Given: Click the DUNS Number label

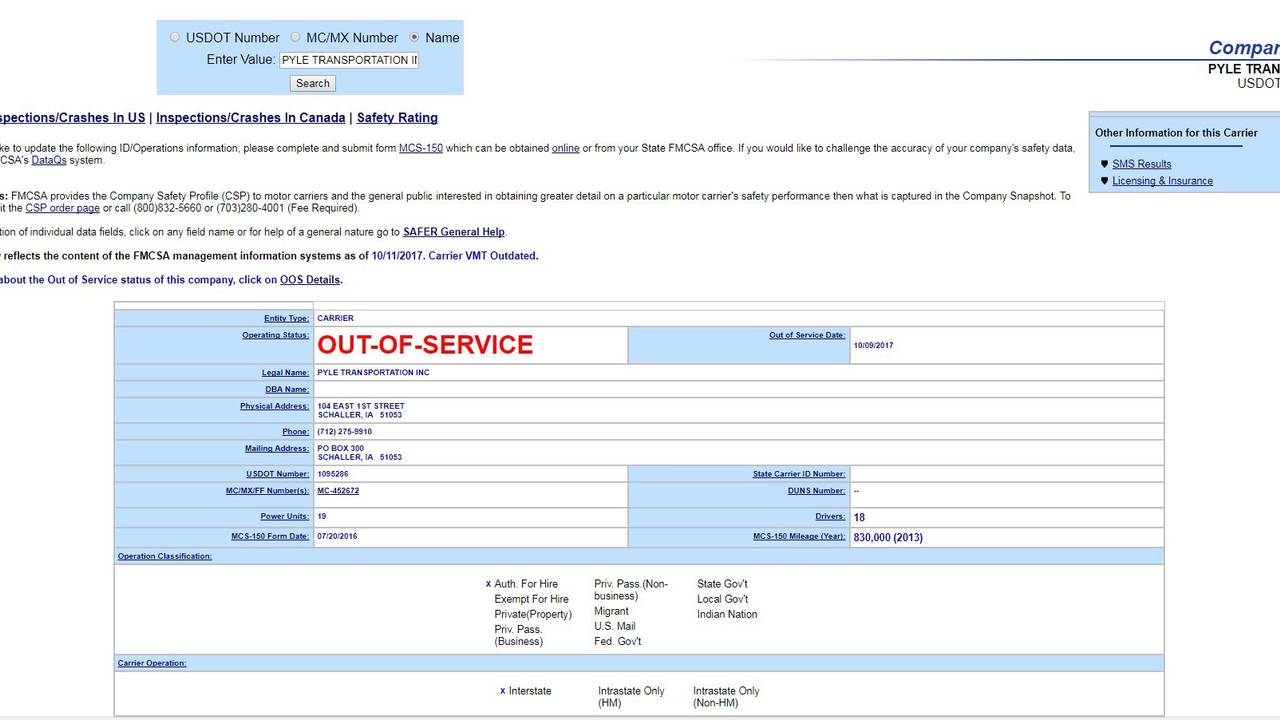Looking at the screenshot, I should tap(817, 491).
